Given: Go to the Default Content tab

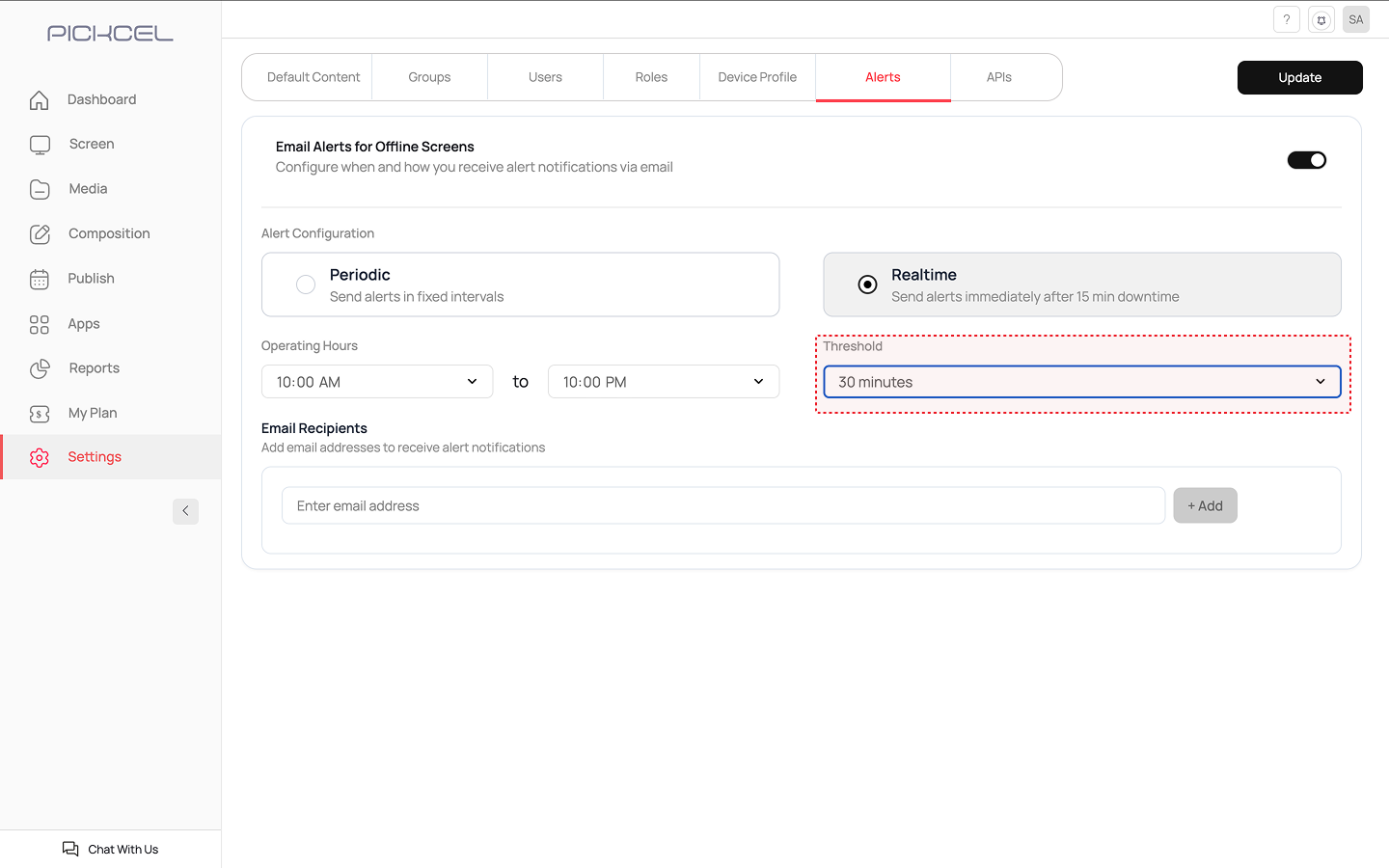Looking at the screenshot, I should pos(313,77).
